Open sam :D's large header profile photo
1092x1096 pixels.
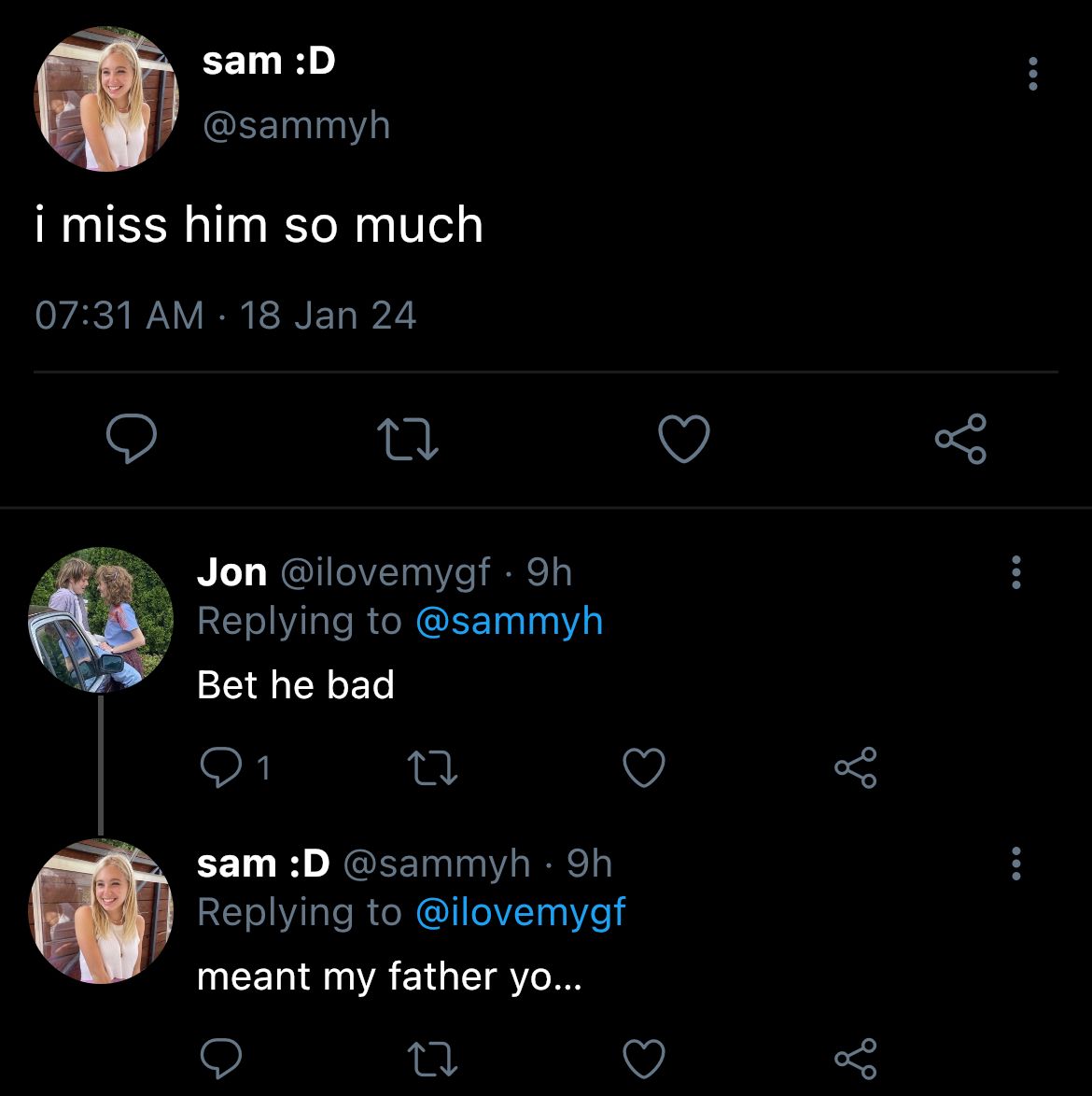click(106, 100)
